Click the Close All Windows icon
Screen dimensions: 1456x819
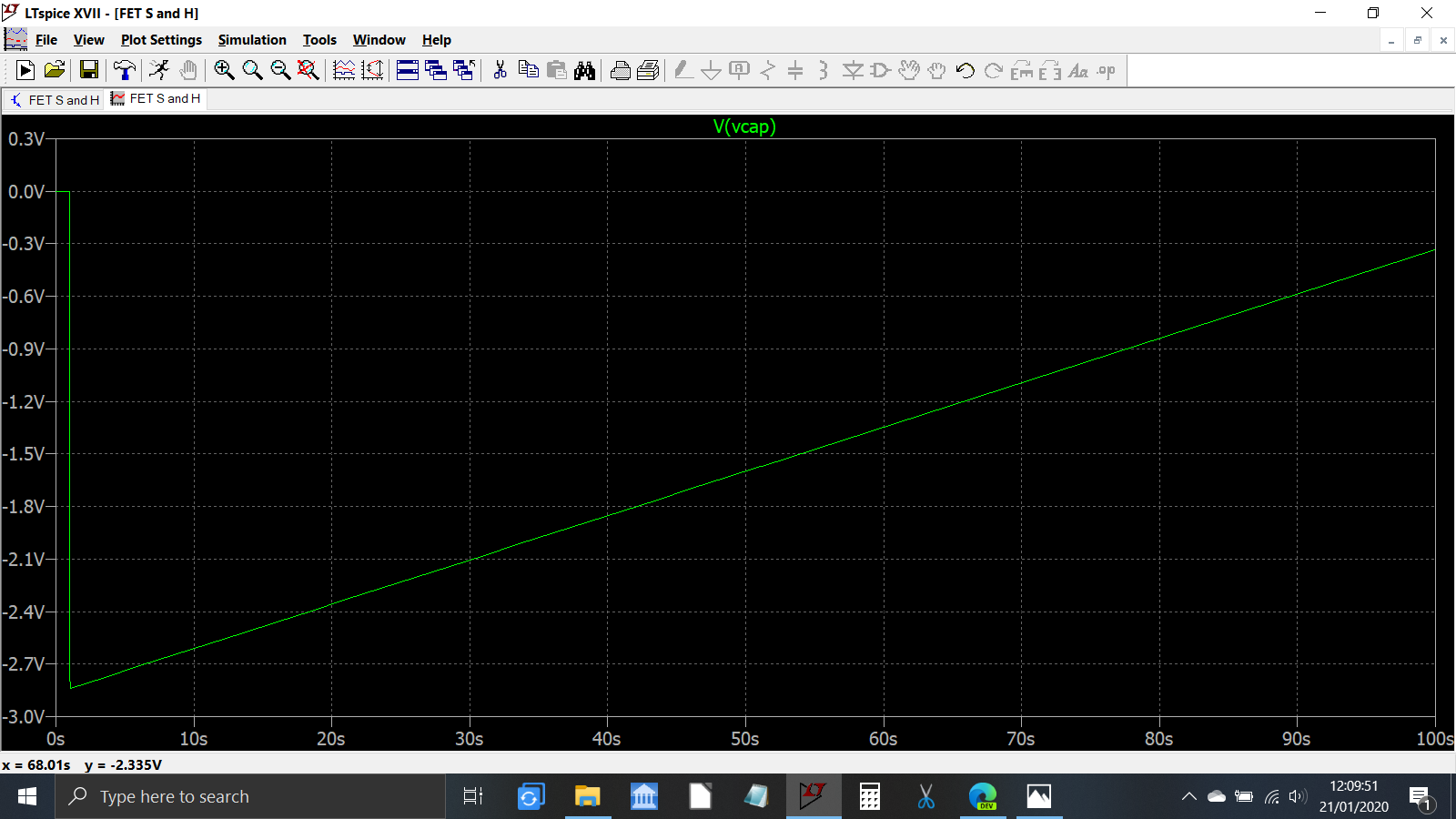pos(464,70)
